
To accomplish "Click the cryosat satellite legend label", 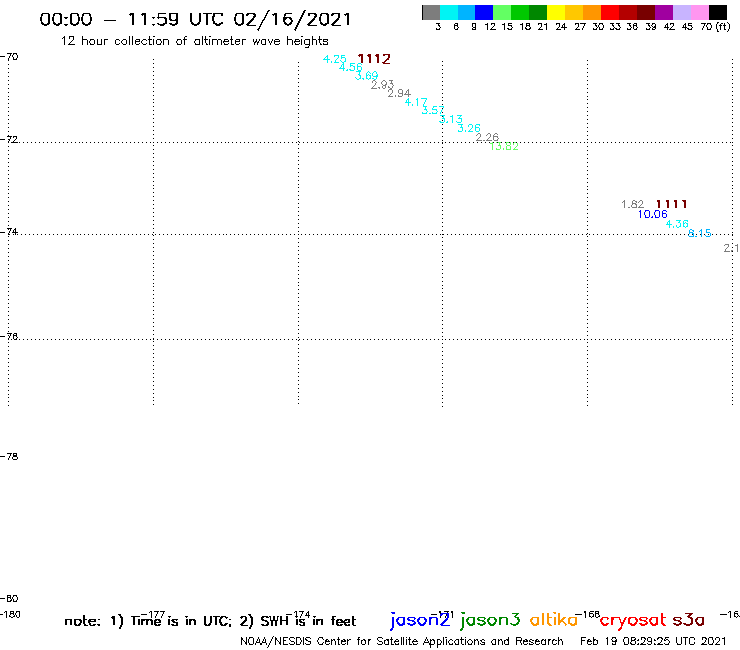I will point(633,621).
